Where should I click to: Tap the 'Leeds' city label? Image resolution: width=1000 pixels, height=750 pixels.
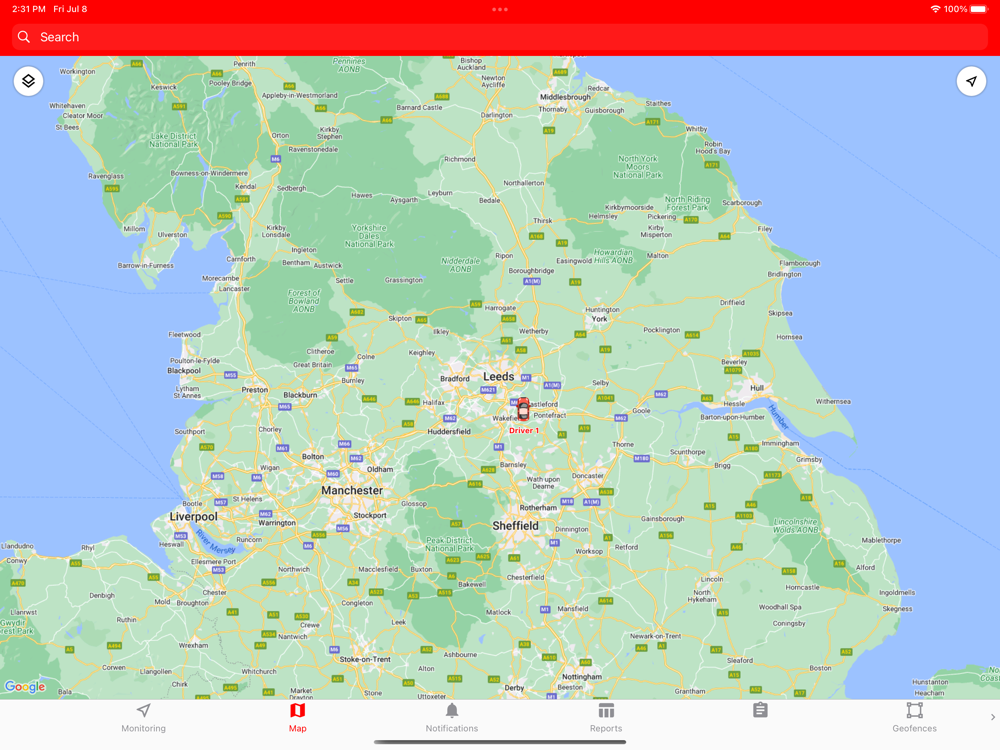498,376
